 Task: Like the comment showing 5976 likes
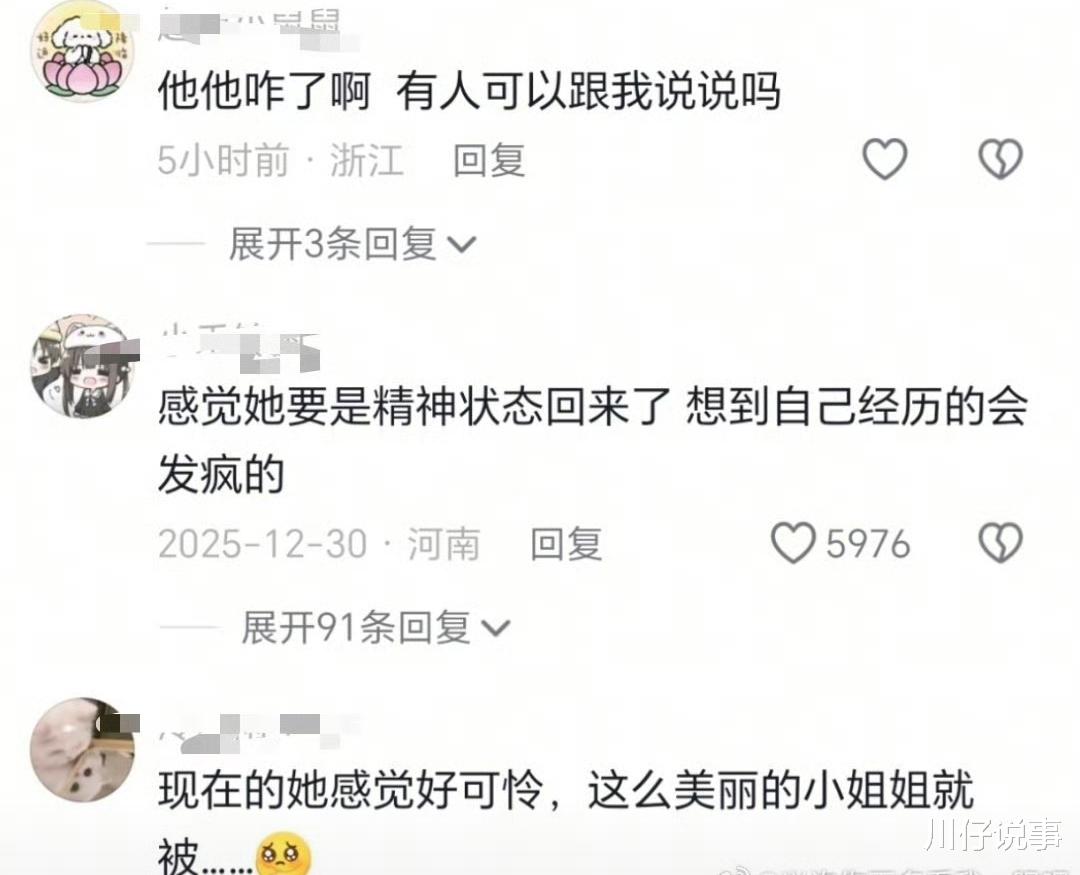(x=793, y=542)
